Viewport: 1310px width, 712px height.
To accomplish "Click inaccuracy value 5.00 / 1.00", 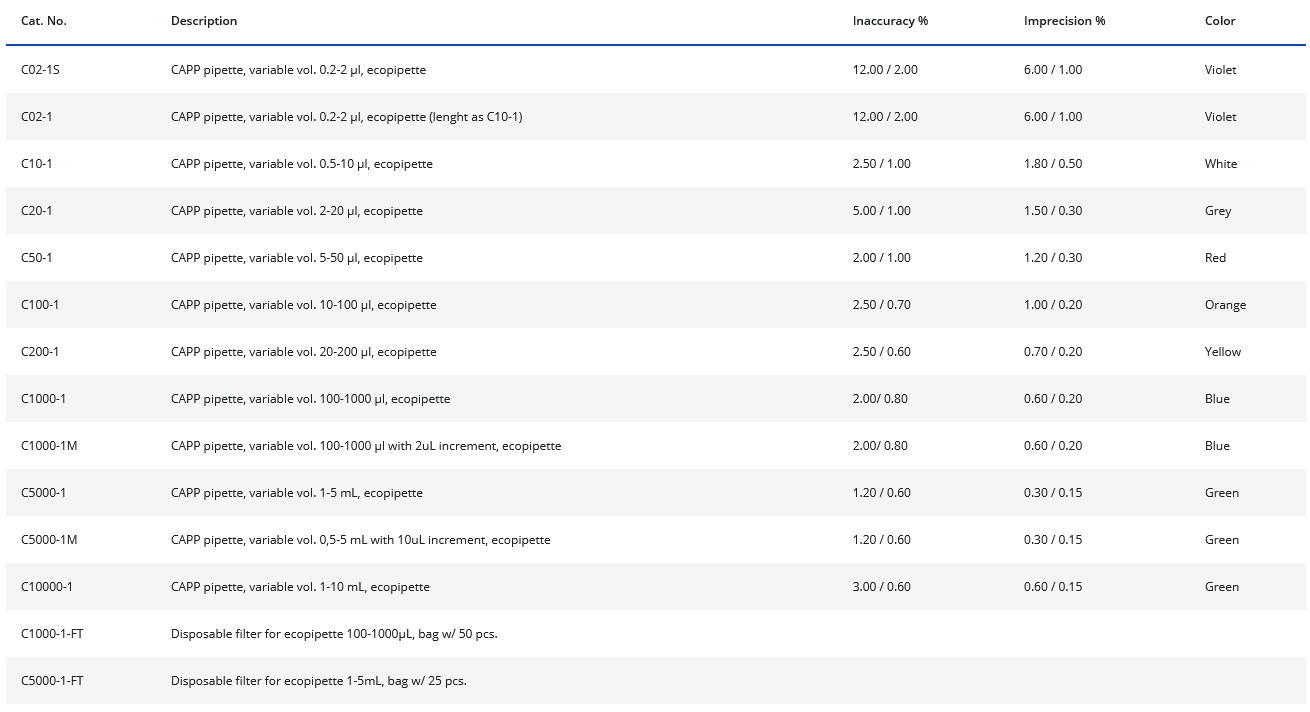I will pos(882,211).
